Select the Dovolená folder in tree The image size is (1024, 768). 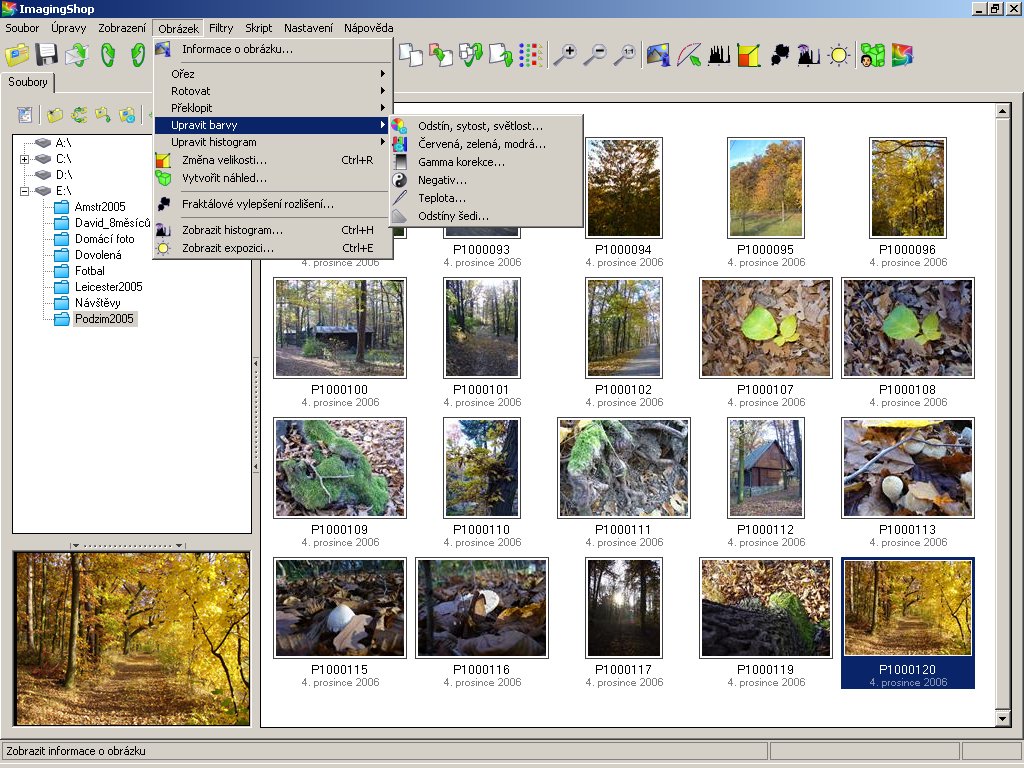[98, 255]
